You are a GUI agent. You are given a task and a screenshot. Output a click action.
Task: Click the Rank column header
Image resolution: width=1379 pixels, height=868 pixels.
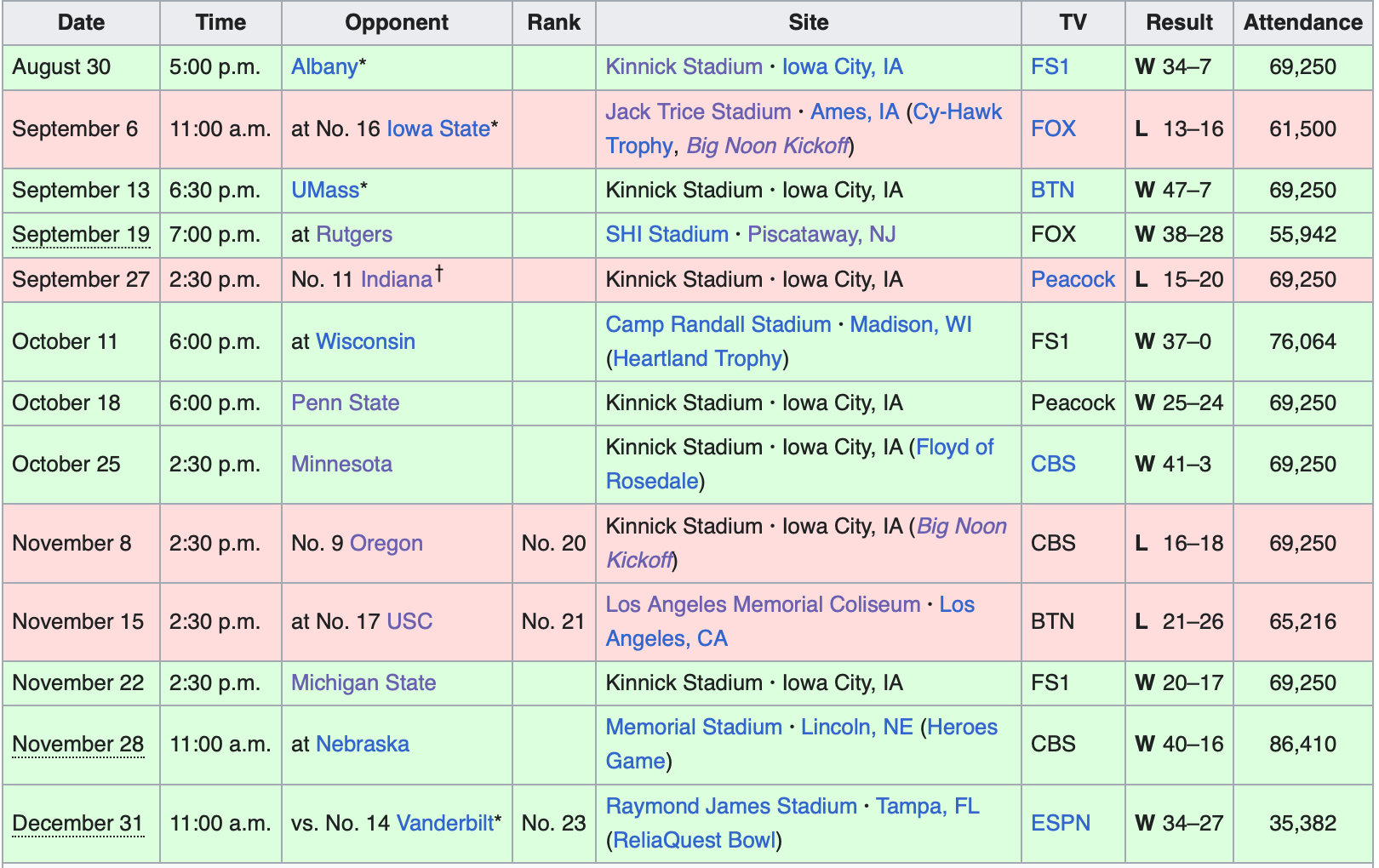pyautogui.click(x=554, y=23)
